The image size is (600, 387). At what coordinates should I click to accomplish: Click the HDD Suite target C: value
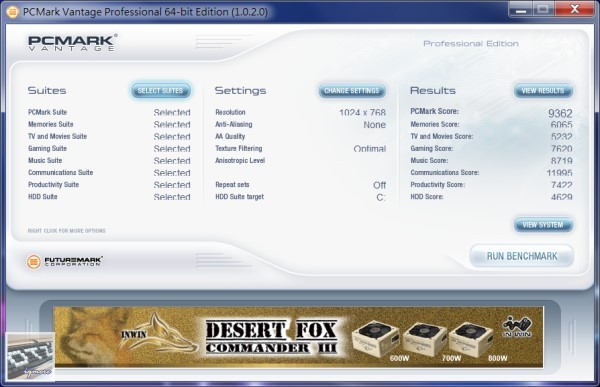tap(381, 198)
